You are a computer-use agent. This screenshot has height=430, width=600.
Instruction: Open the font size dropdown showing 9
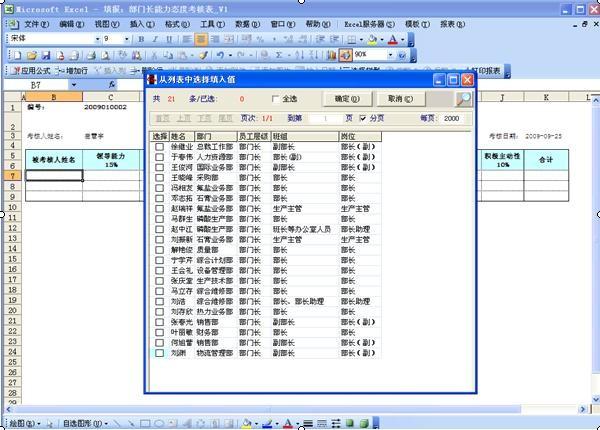(126, 39)
